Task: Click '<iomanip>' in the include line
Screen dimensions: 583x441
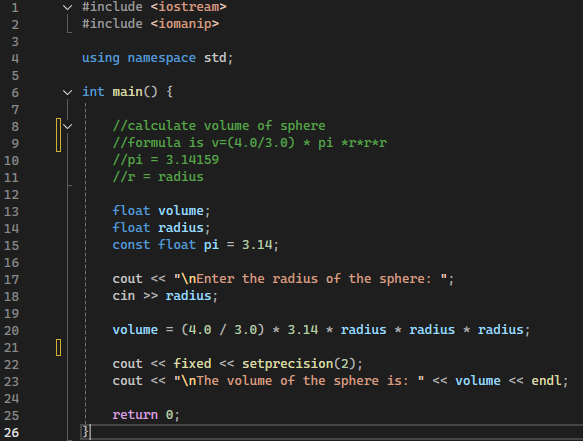Action: tap(185, 24)
